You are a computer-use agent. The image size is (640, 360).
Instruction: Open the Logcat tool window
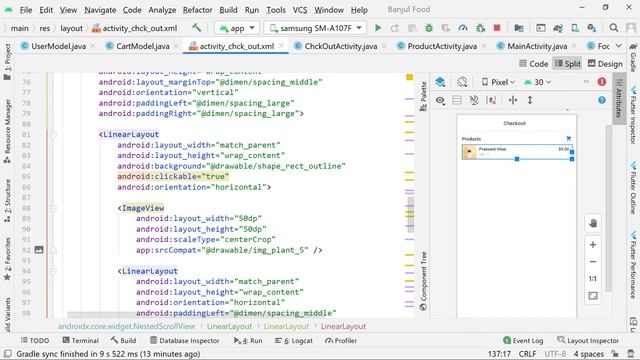point(293,340)
